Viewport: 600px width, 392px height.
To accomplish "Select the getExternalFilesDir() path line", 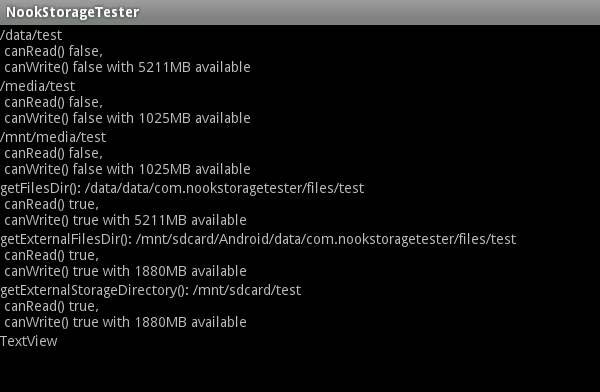I will point(258,239).
